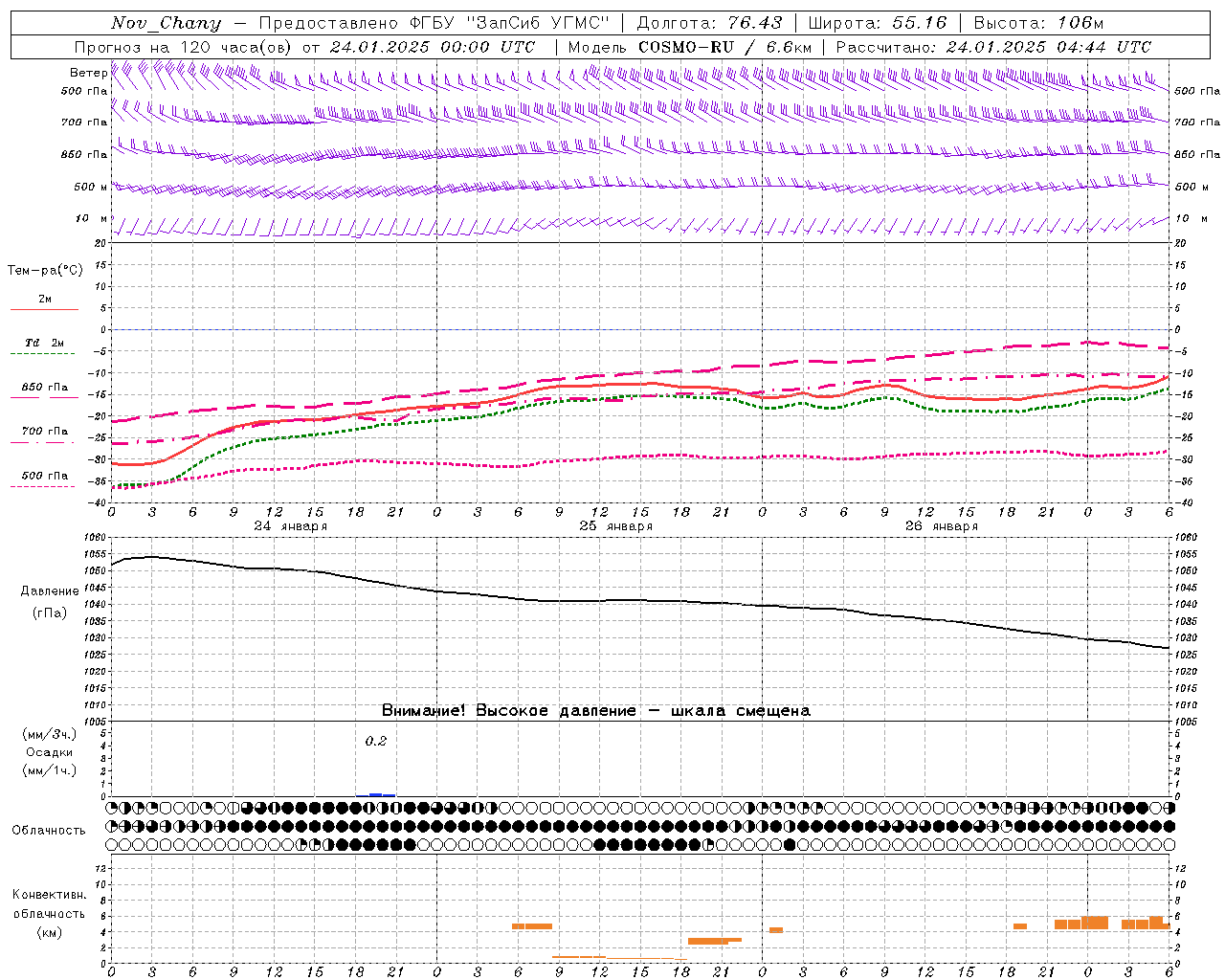Click the "850 гПа" entry in temperature legend
1225x980 pixels.
[45, 388]
